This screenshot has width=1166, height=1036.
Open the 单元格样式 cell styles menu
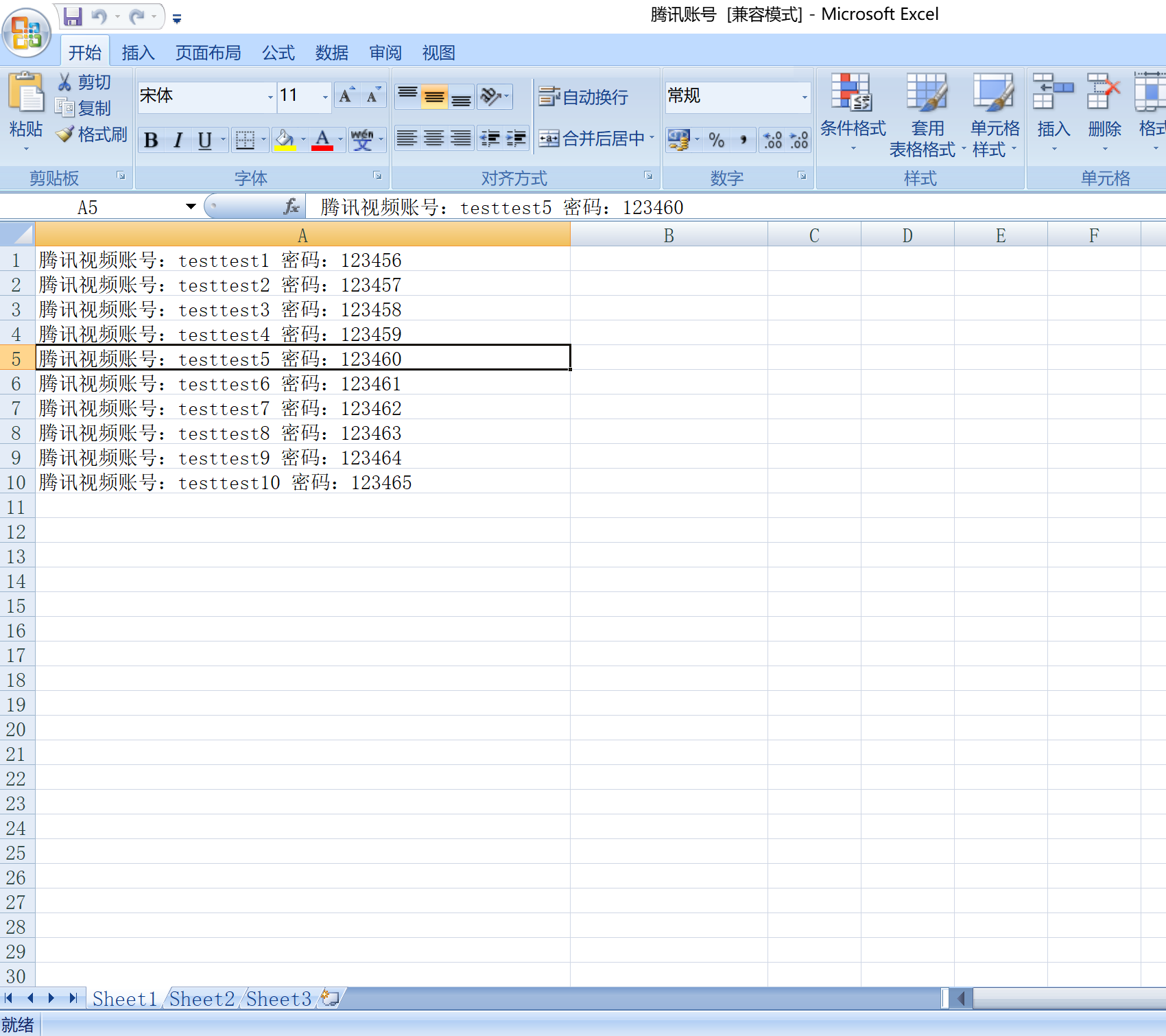point(995,114)
